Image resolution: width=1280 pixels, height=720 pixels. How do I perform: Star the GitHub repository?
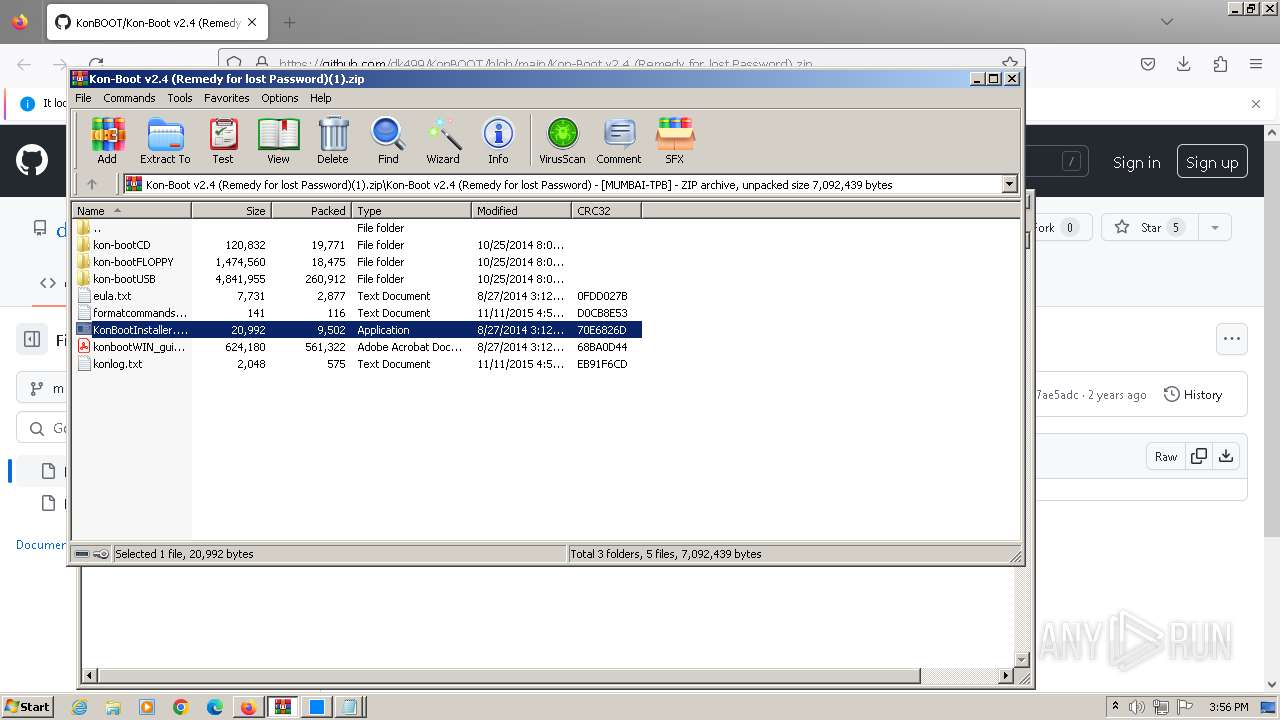pos(1150,227)
